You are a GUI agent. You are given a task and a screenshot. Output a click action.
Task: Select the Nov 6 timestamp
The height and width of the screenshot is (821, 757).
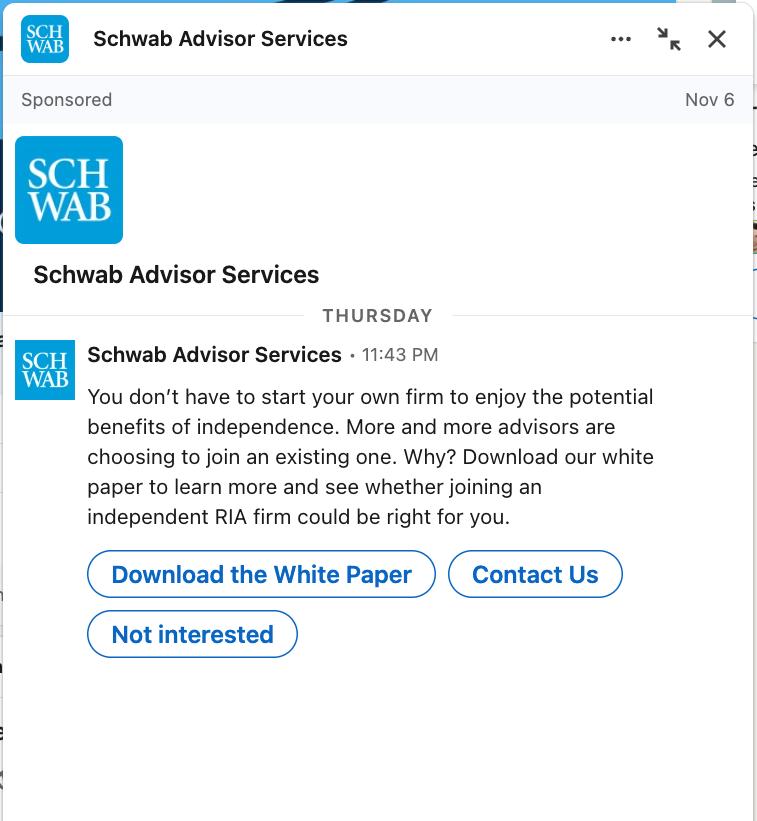[x=710, y=100]
